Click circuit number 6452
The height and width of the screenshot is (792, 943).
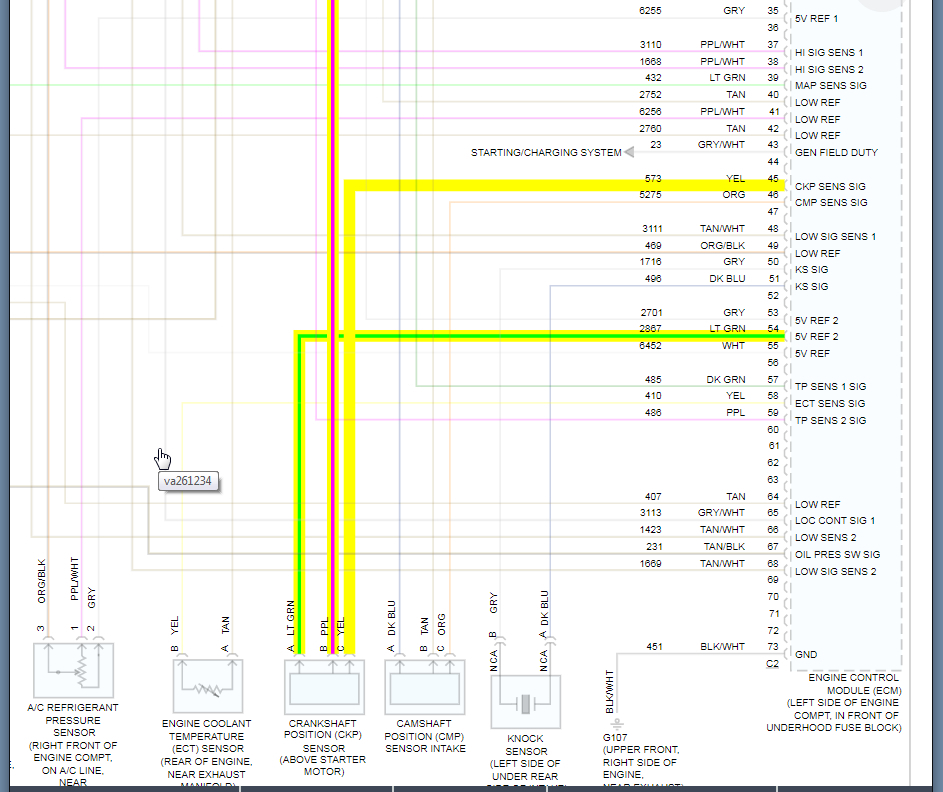tap(650, 346)
